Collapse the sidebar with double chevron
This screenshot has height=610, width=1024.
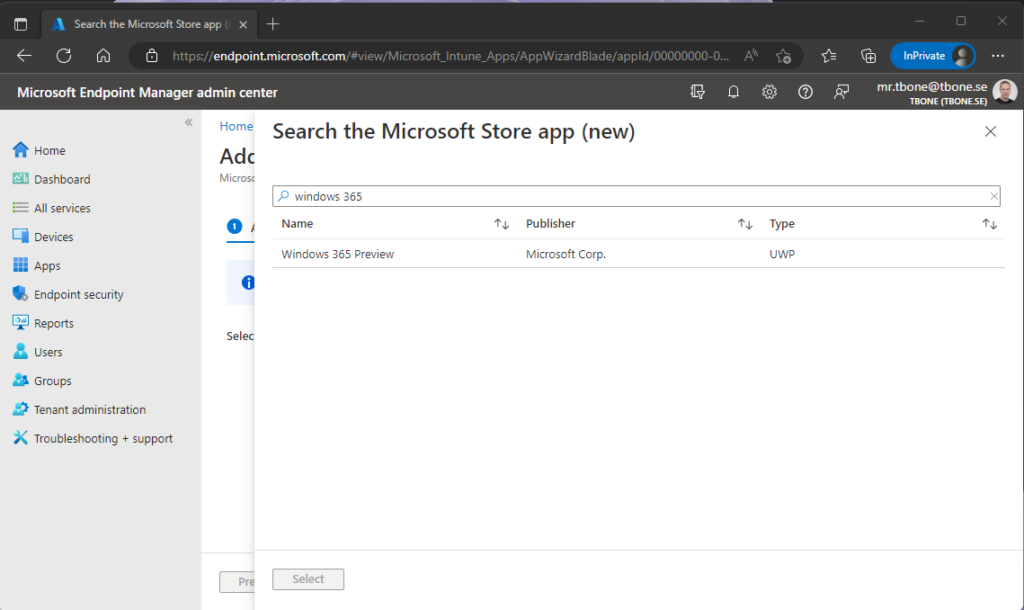pyautogui.click(x=189, y=122)
